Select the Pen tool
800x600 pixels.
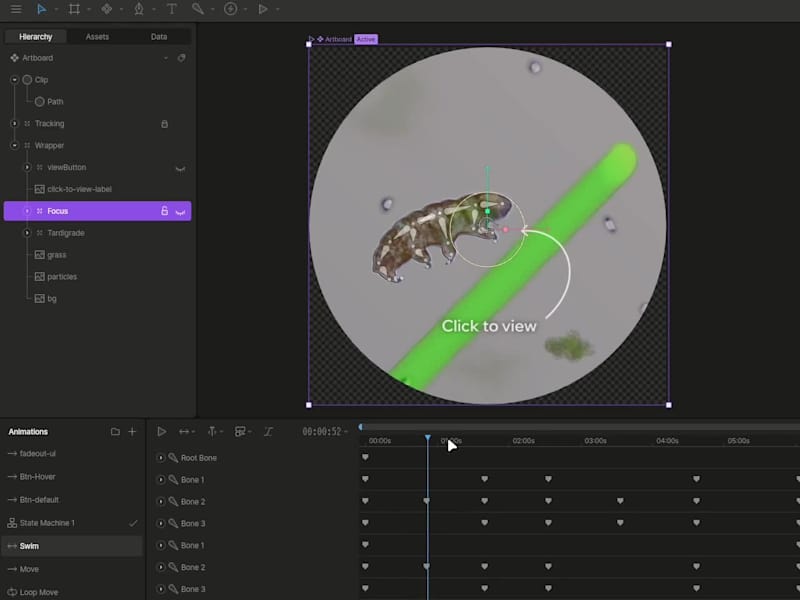click(x=139, y=9)
